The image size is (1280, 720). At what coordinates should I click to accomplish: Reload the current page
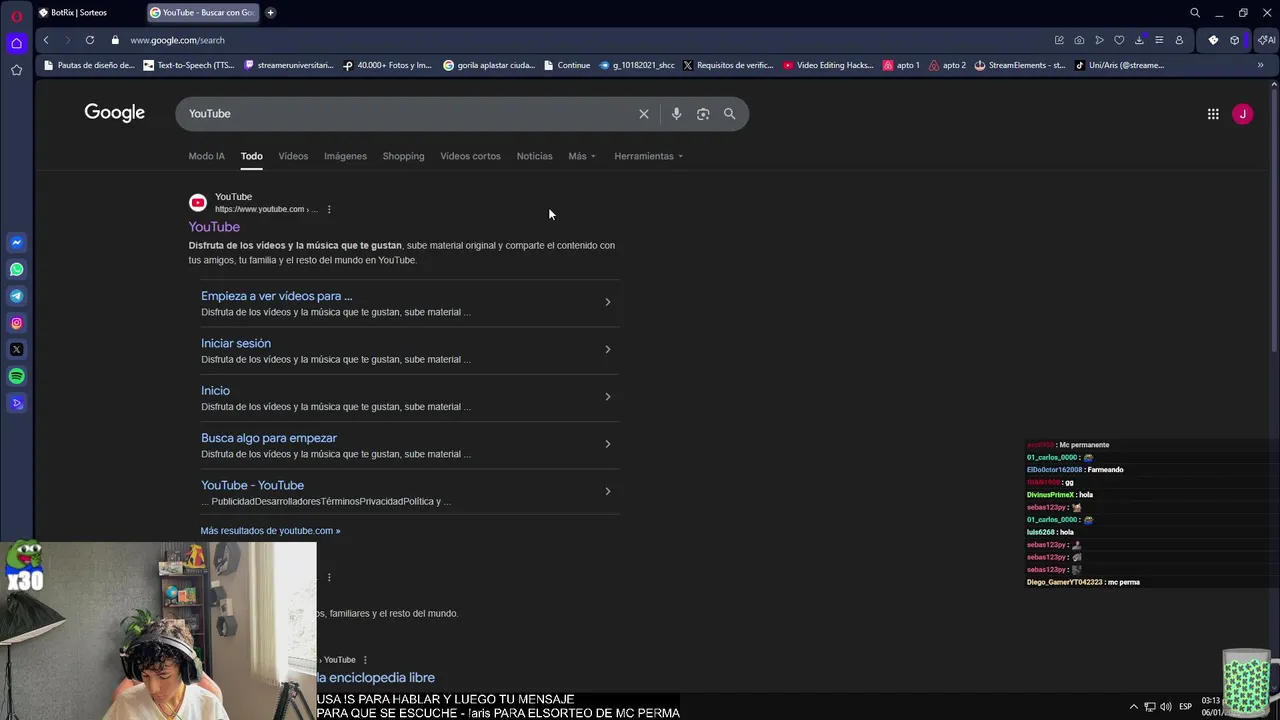click(x=90, y=40)
